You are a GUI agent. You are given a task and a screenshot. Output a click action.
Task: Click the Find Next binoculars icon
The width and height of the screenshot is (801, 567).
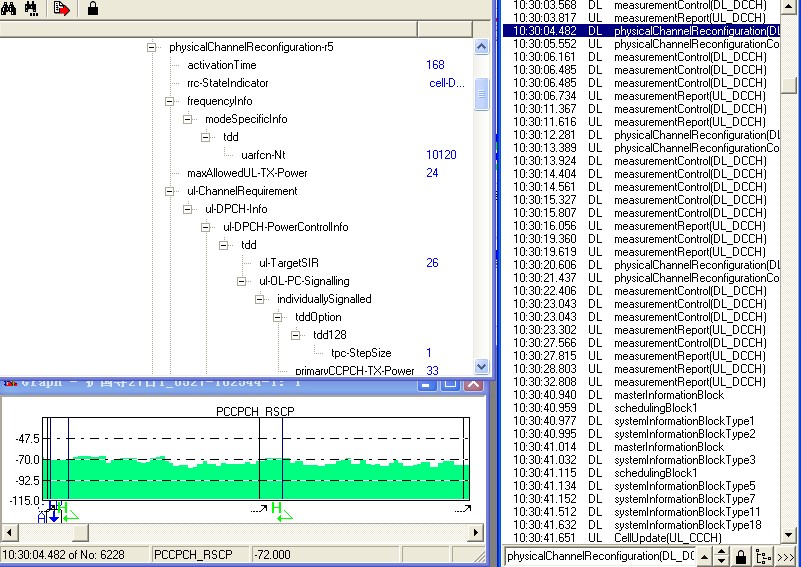click(31, 9)
